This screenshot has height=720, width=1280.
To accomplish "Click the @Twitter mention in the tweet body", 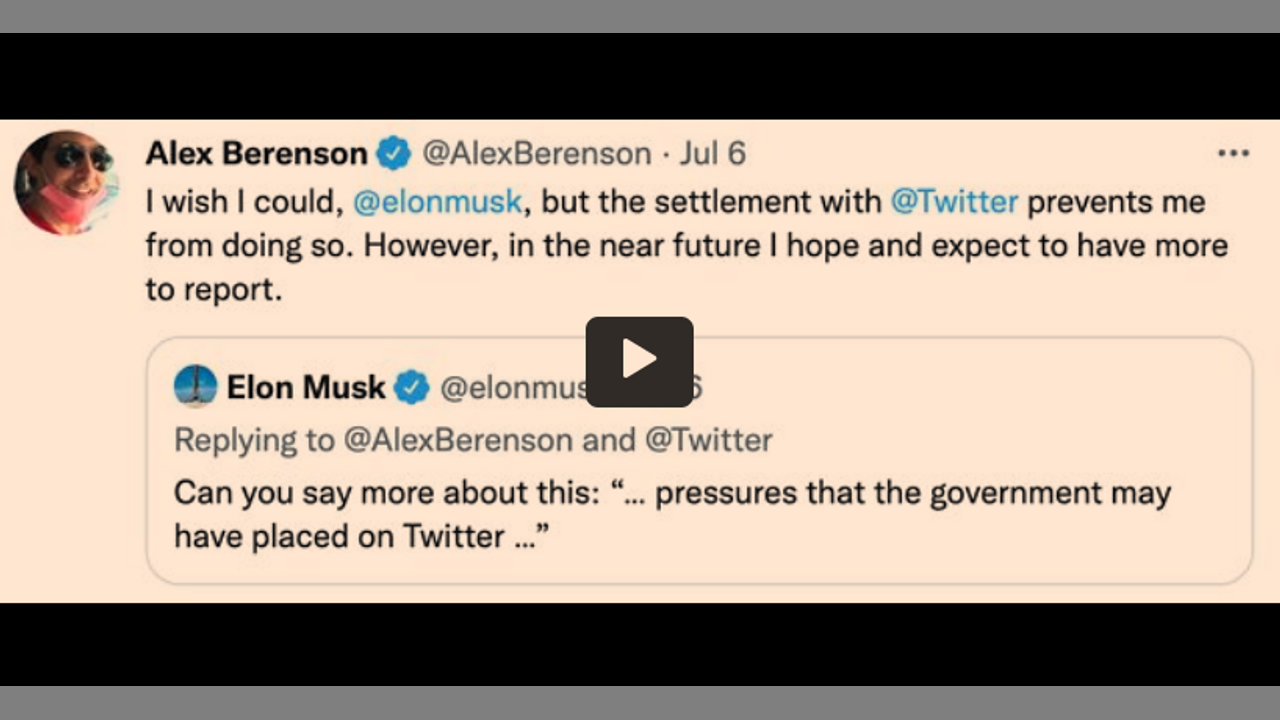I will pos(954,202).
